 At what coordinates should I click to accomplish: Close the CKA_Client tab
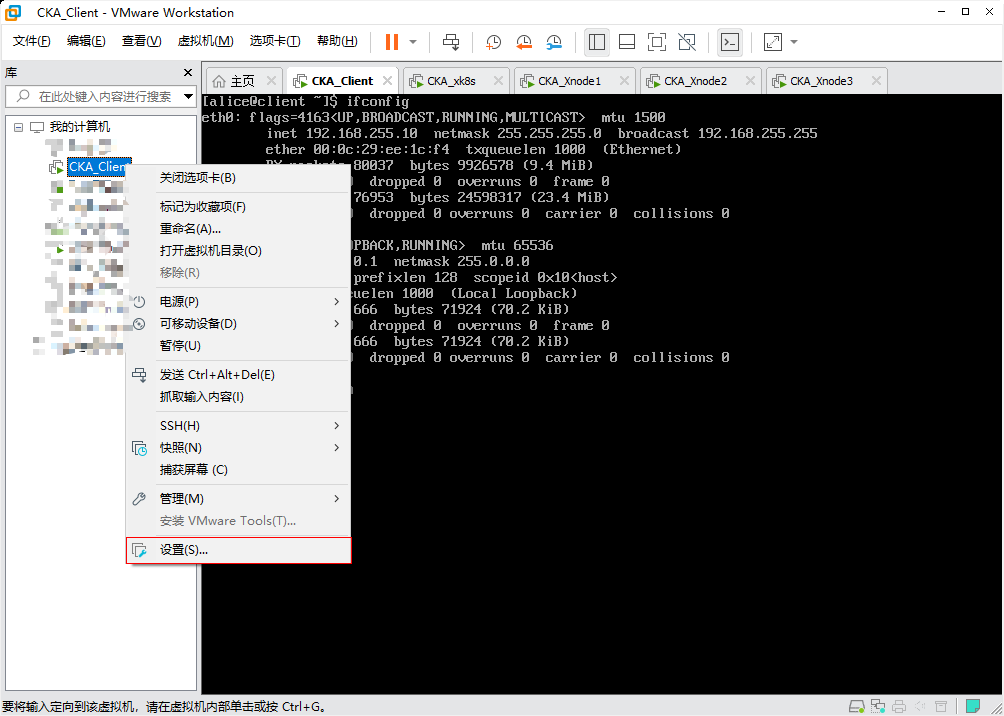click(x=387, y=81)
